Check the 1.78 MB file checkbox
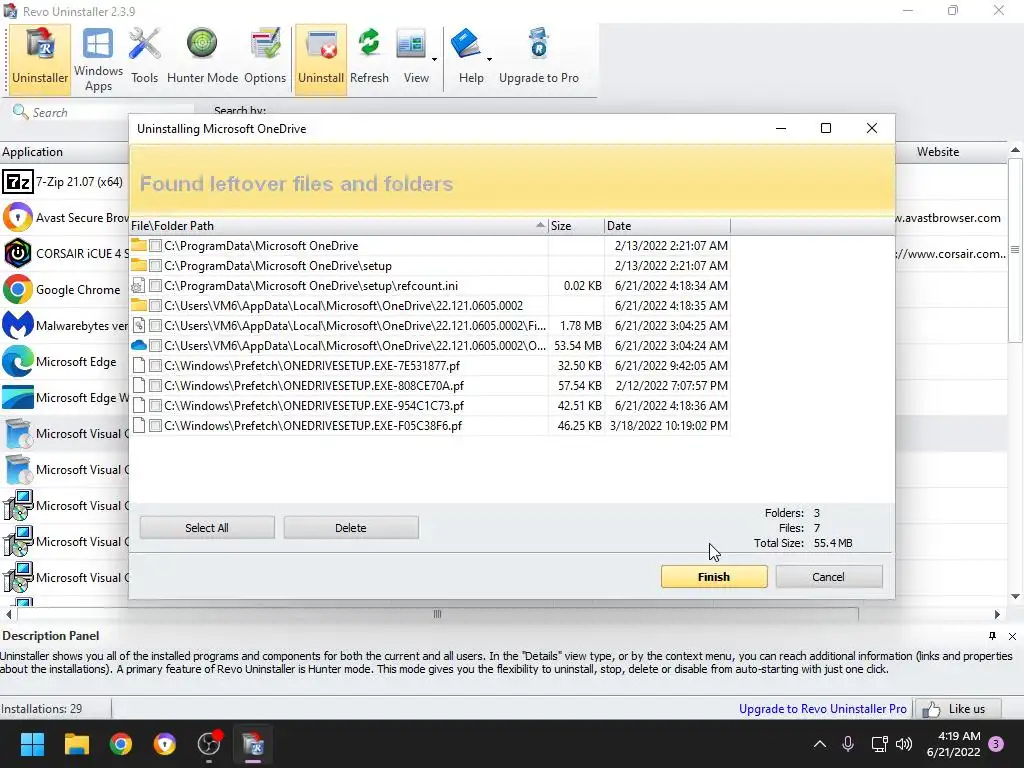This screenshot has height=768, width=1024. tap(155, 326)
